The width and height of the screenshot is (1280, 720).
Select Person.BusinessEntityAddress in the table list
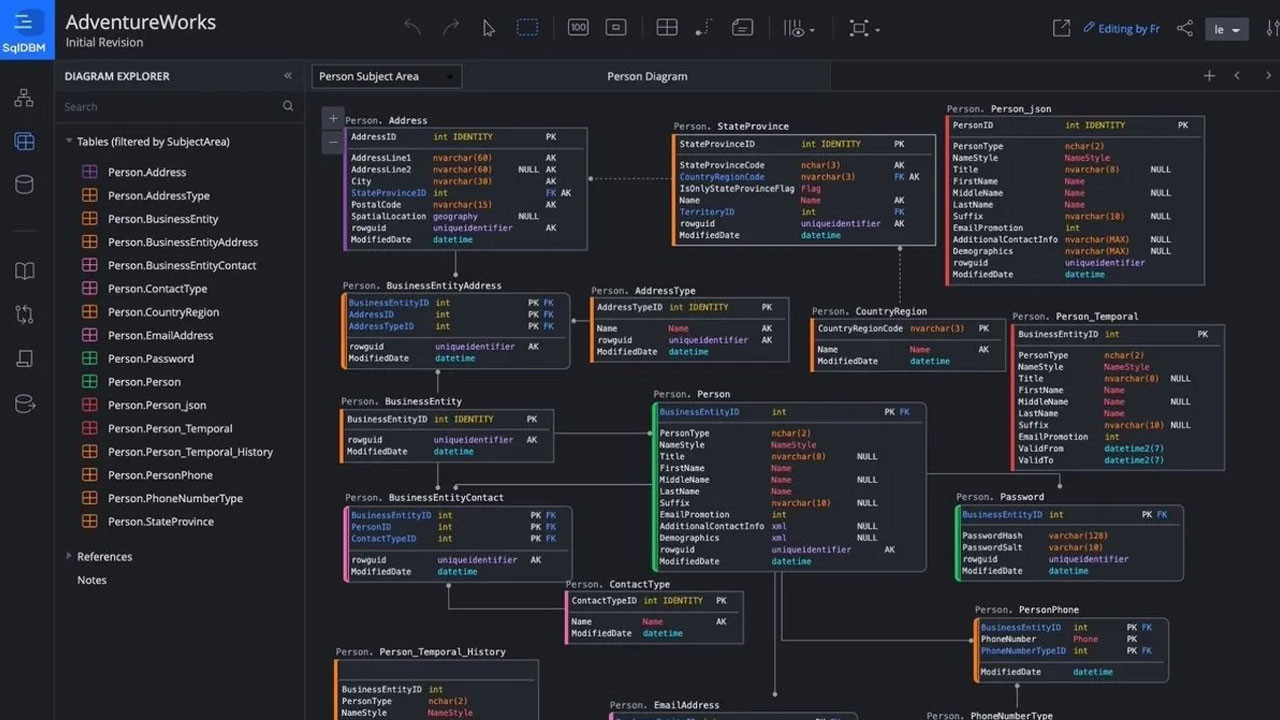pyautogui.click(x=183, y=242)
